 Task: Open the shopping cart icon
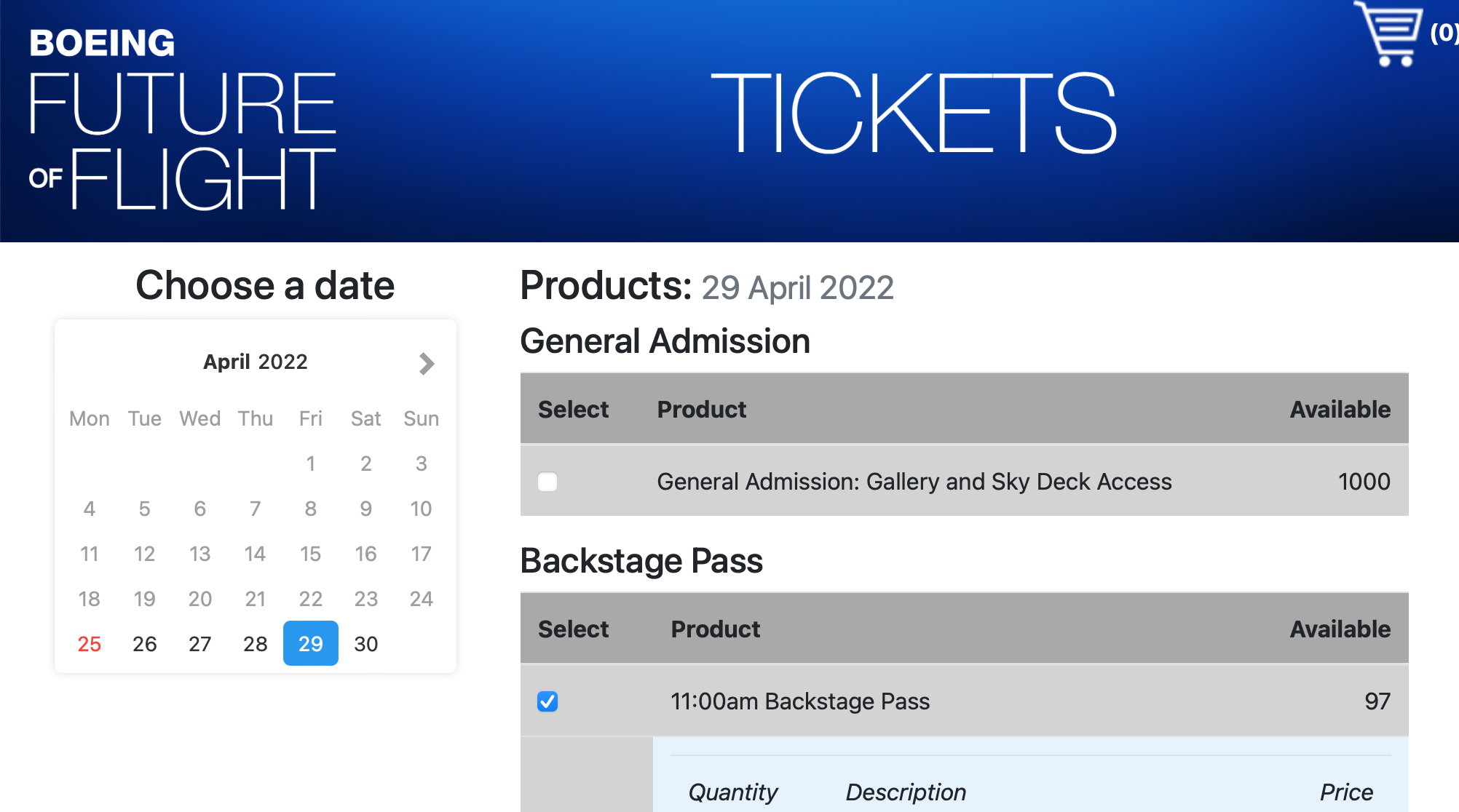(x=1389, y=33)
